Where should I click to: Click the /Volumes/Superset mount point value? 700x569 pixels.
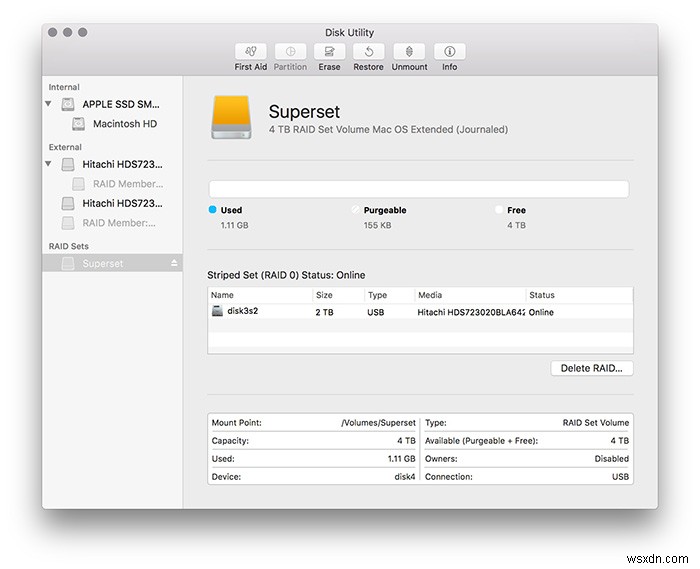point(378,423)
